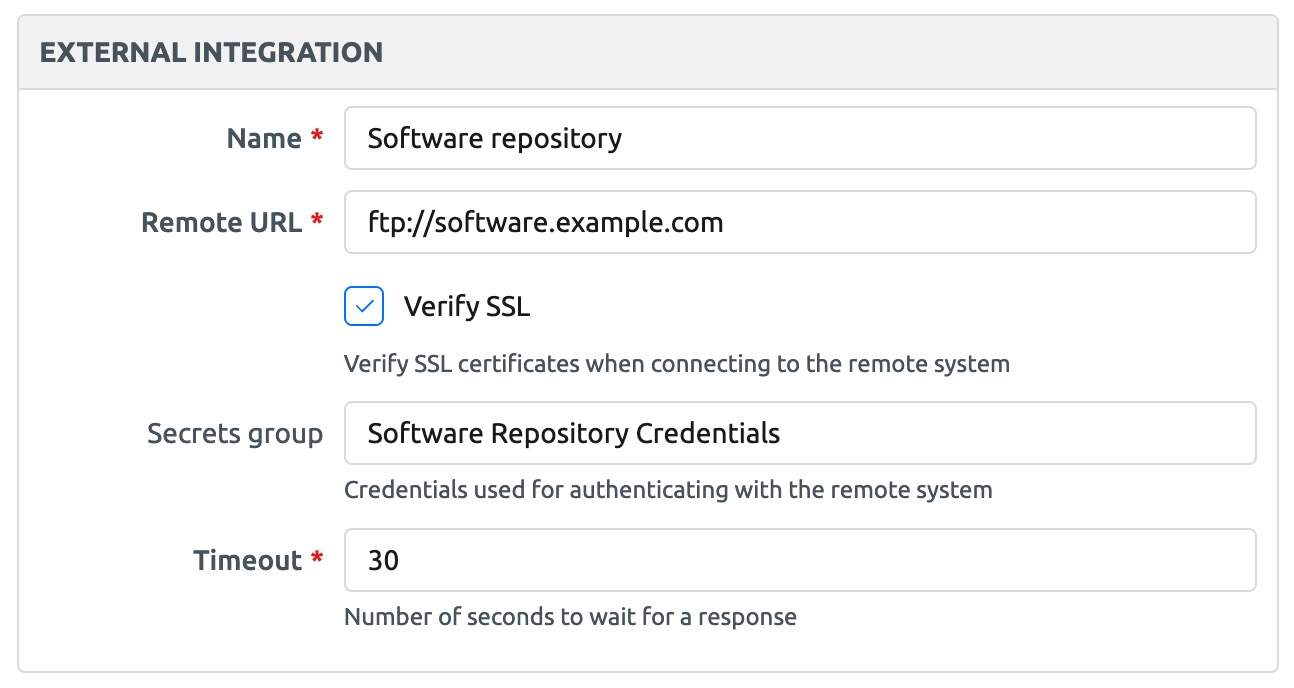Viewport: 1294px width, 688px height.
Task: Place cursor in ftp://software.example.com text
Action: [545, 222]
